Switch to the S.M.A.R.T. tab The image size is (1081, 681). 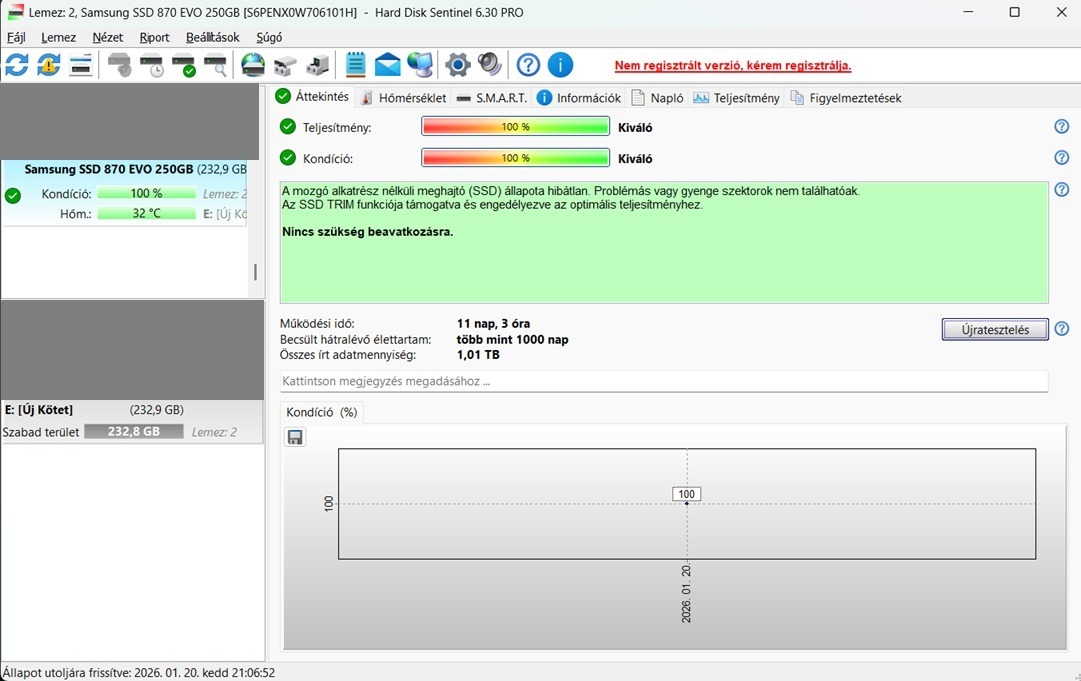[492, 98]
